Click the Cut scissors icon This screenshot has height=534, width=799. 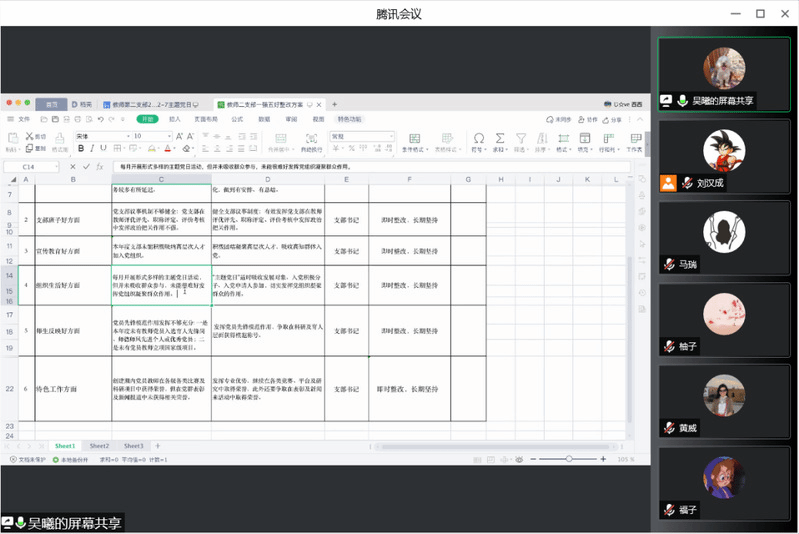point(31,136)
